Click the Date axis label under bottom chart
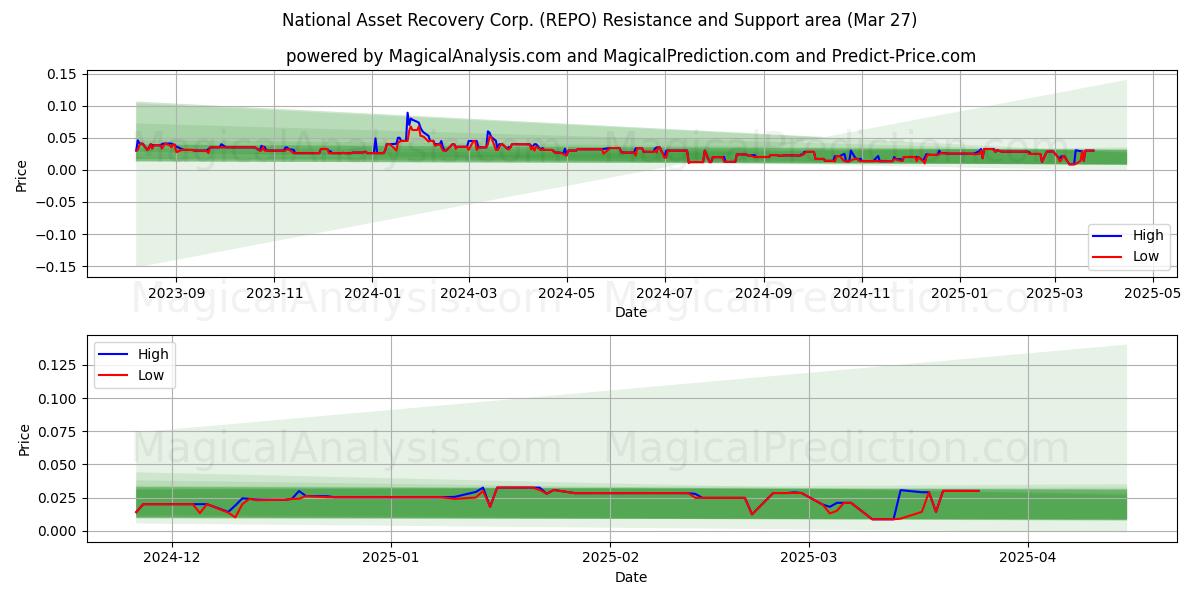The height and width of the screenshot is (600, 1200). (x=631, y=578)
